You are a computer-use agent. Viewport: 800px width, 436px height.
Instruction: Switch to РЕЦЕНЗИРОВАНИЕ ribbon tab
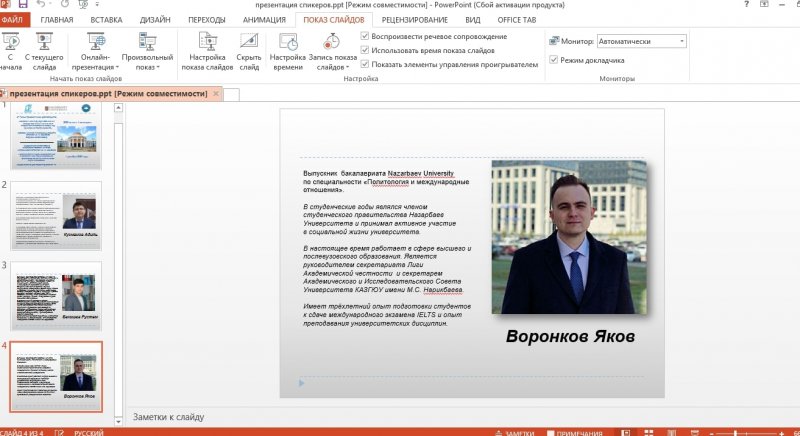[414, 20]
